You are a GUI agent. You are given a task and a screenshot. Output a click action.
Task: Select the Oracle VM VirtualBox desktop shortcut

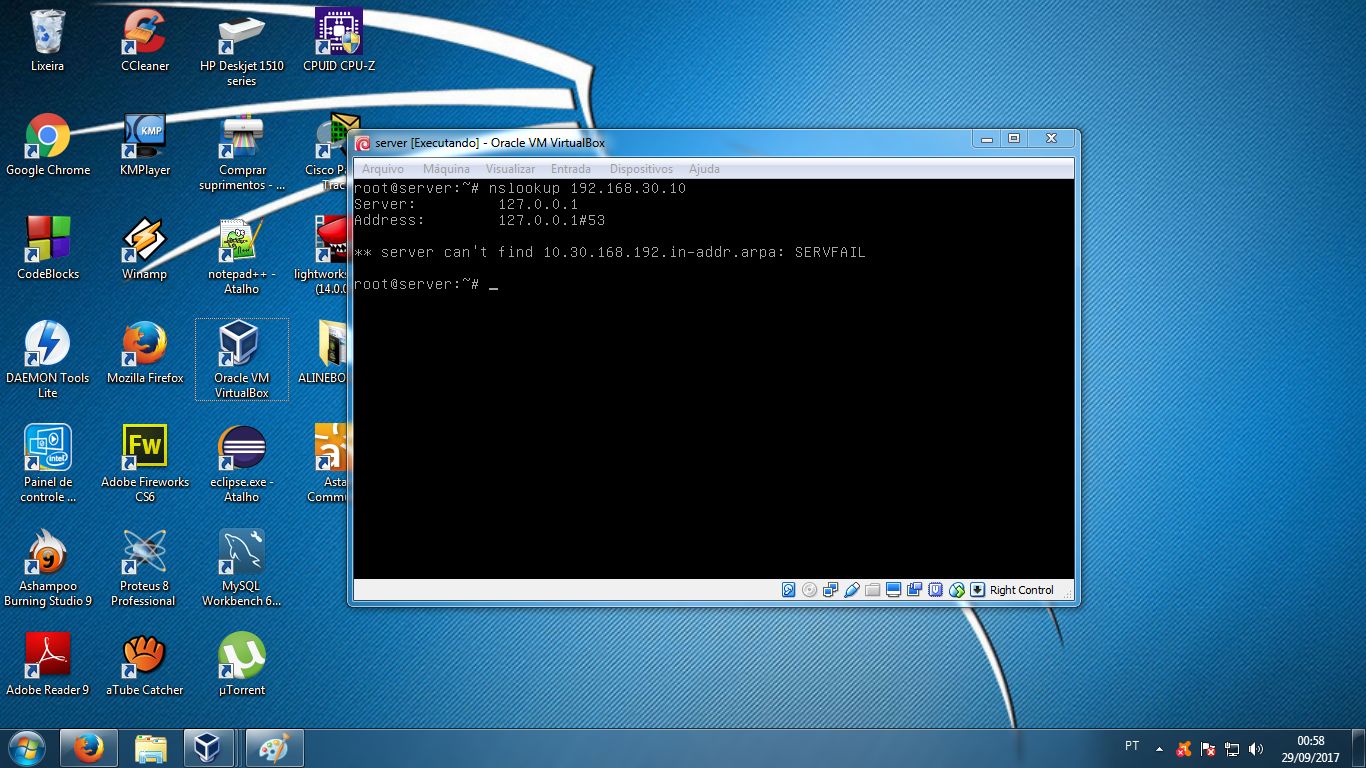click(x=242, y=360)
